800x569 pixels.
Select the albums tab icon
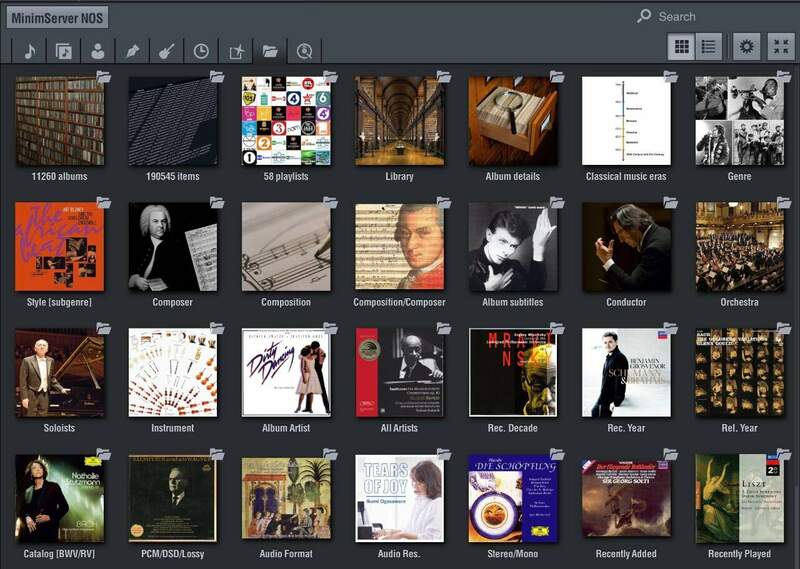click(x=63, y=50)
